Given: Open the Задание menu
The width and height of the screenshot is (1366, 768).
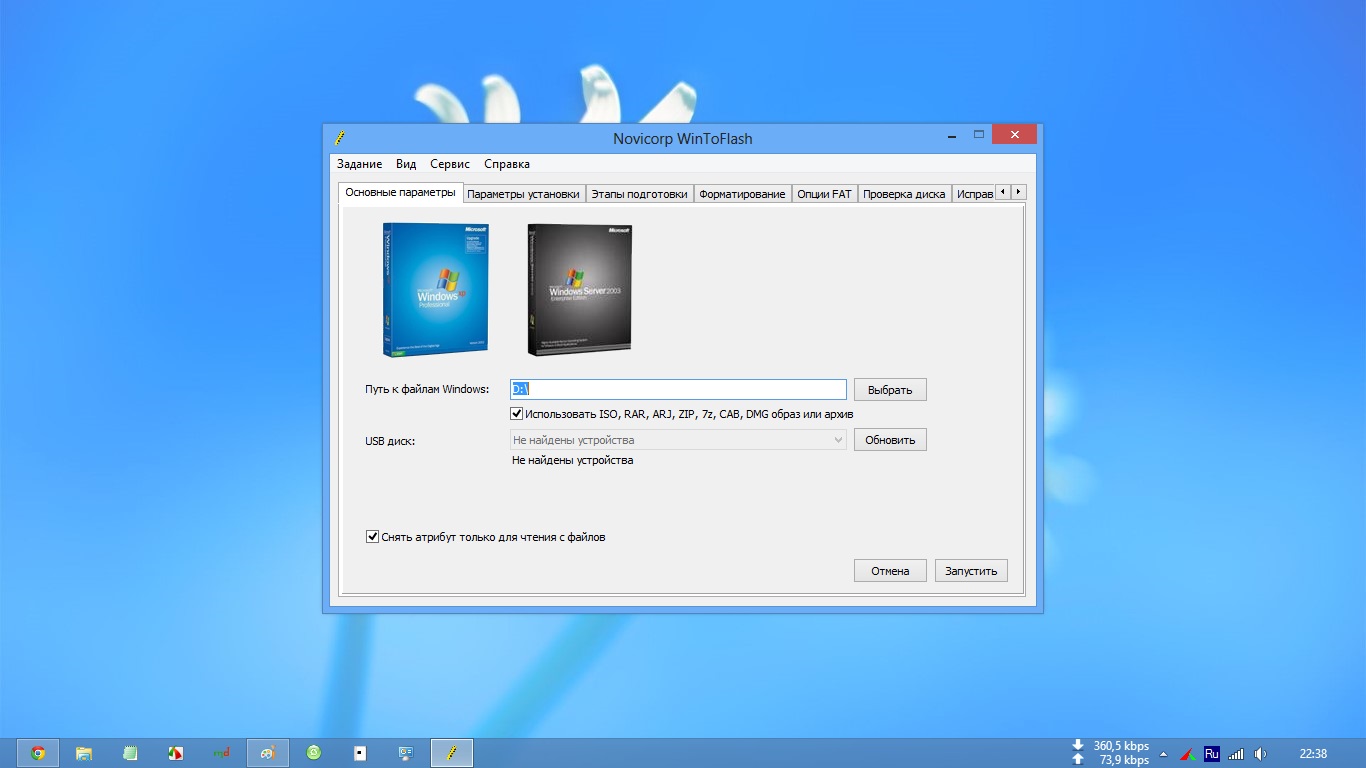Looking at the screenshot, I should 359,164.
